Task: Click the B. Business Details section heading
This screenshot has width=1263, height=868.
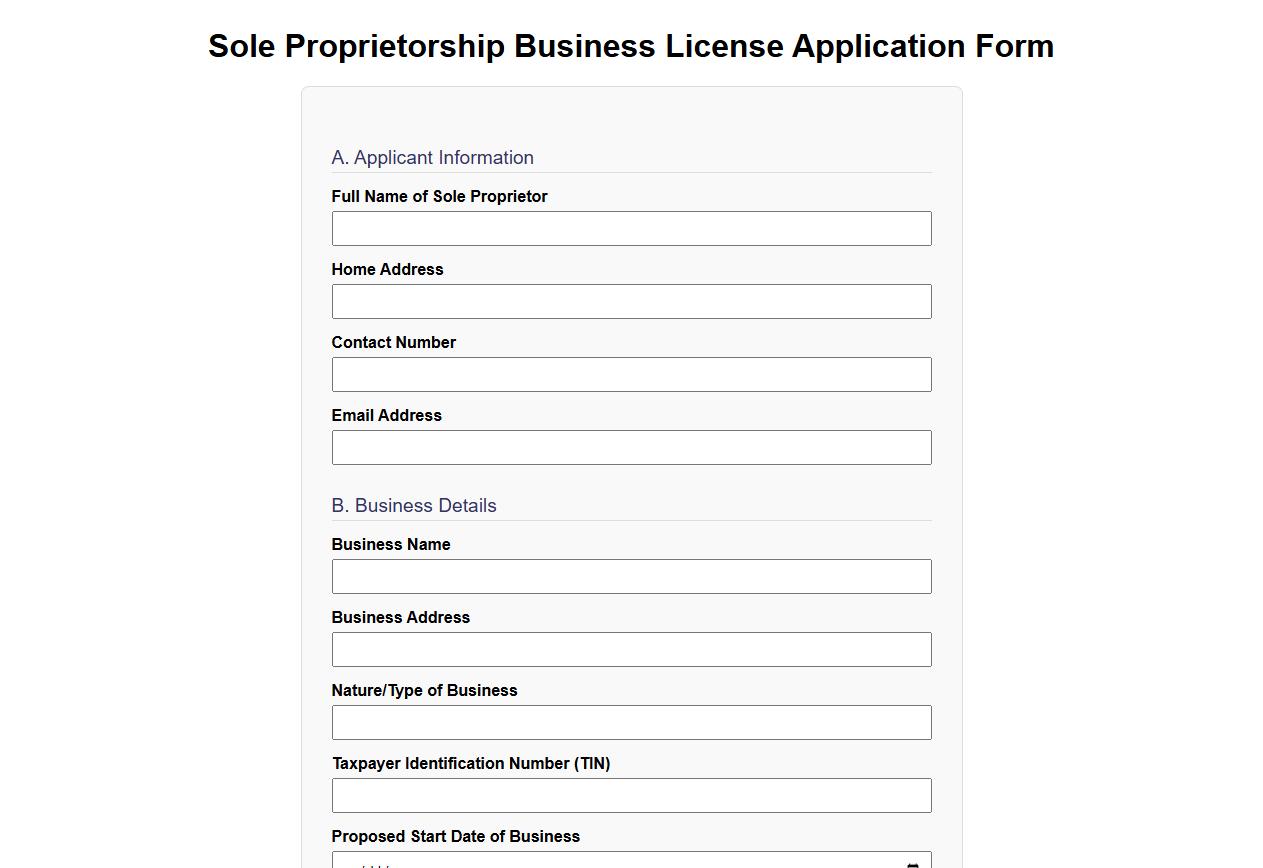Action: pos(414,505)
